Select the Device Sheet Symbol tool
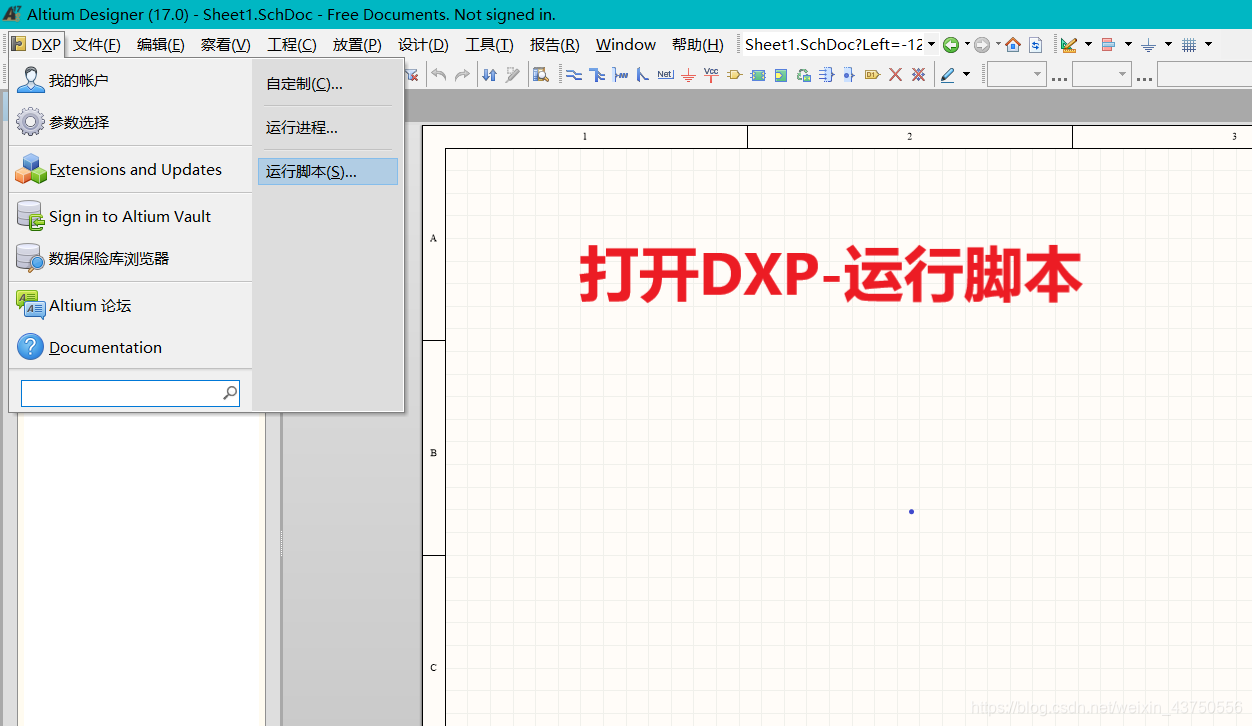 coord(803,74)
